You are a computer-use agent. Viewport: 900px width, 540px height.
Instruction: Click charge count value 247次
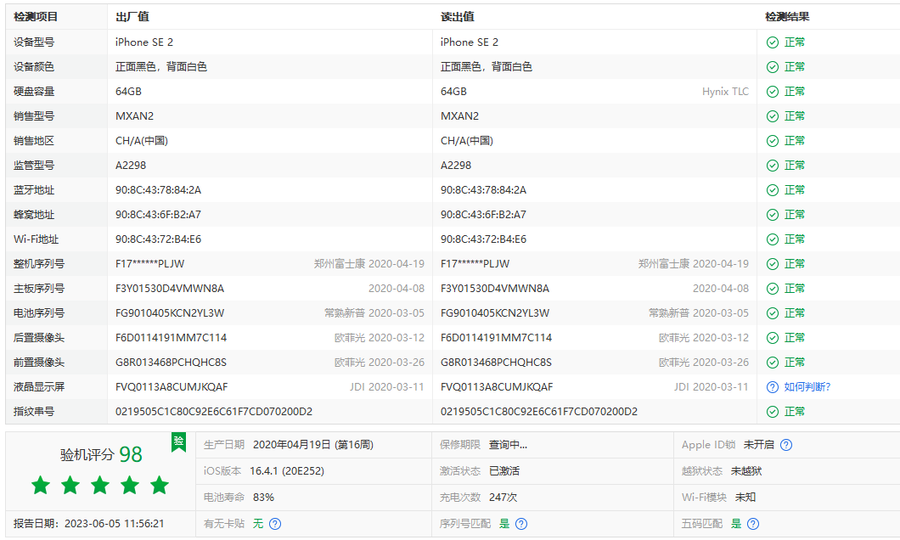503,497
